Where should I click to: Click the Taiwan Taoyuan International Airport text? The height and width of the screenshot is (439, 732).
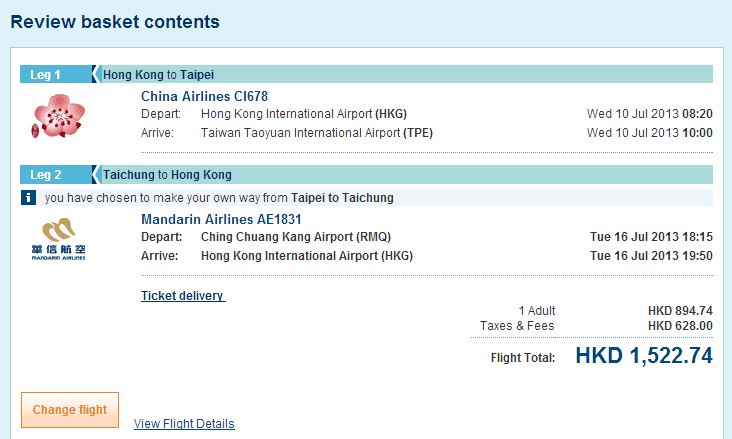316,132
